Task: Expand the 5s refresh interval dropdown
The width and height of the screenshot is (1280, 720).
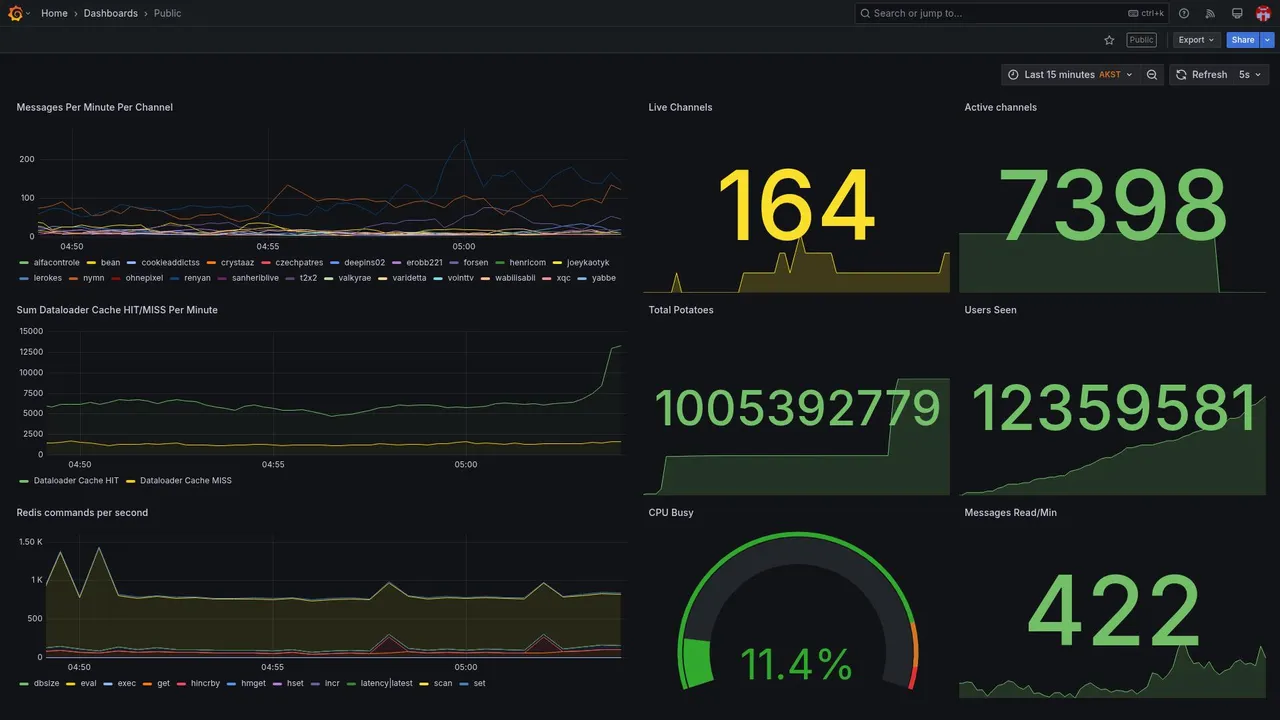Action: (x=1251, y=75)
